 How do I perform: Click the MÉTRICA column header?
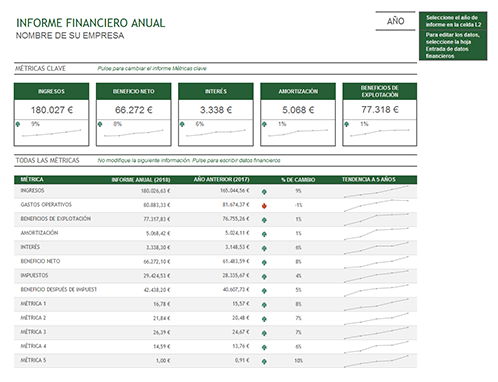(32, 179)
